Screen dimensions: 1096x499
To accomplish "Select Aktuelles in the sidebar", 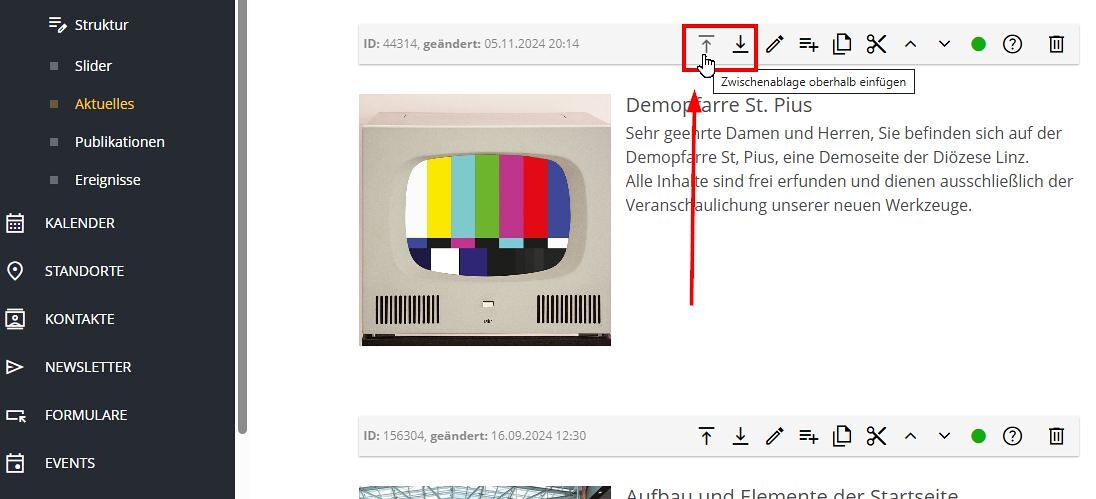I will click(104, 104).
